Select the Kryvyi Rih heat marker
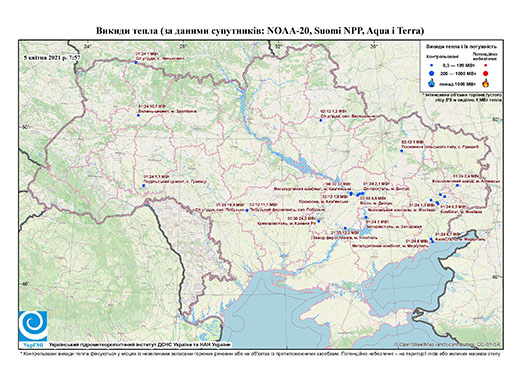Screen dimensions: 520x368 [x=319, y=221]
